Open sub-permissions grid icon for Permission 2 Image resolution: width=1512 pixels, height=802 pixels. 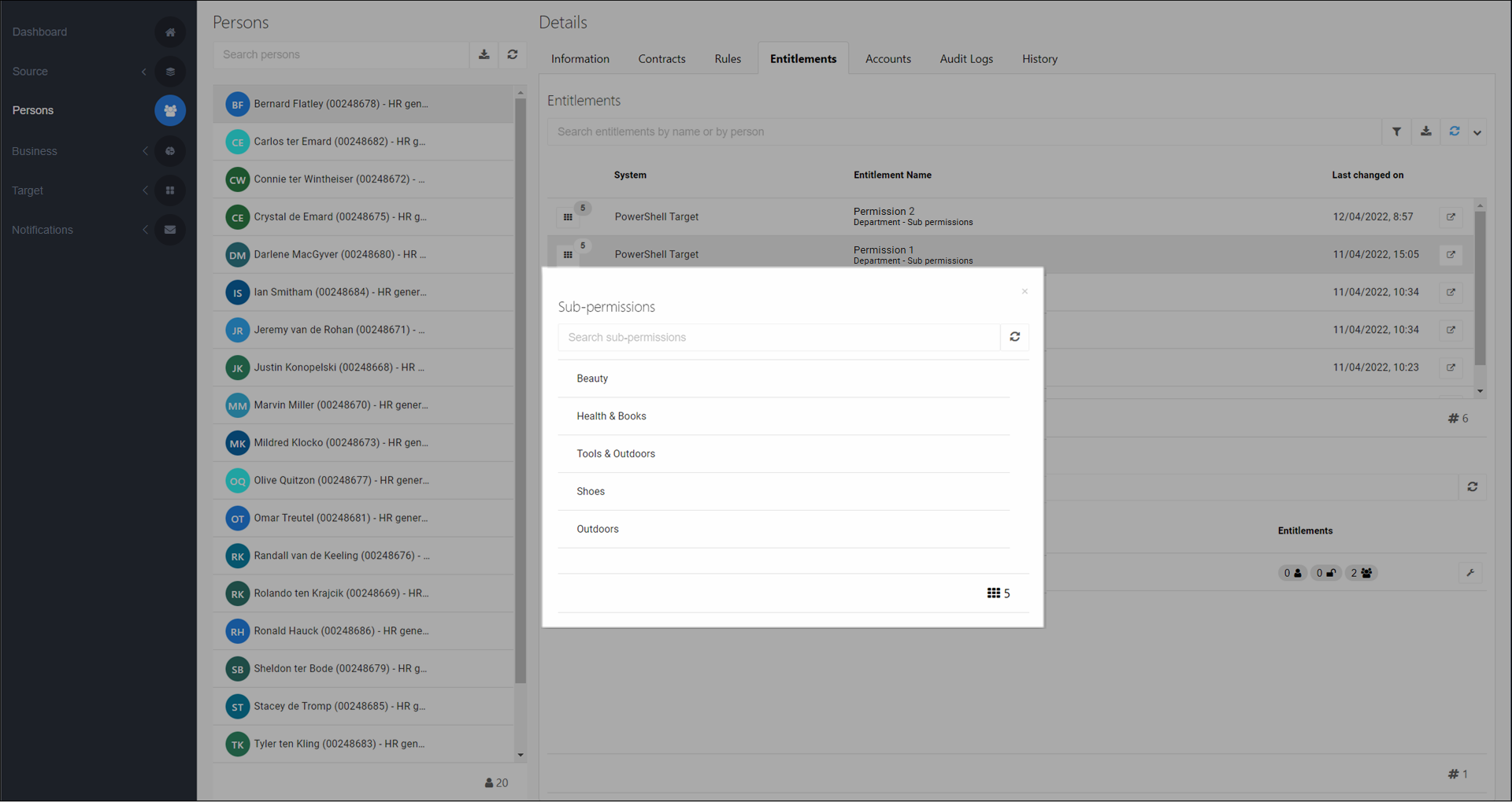(x=568, y=217)
